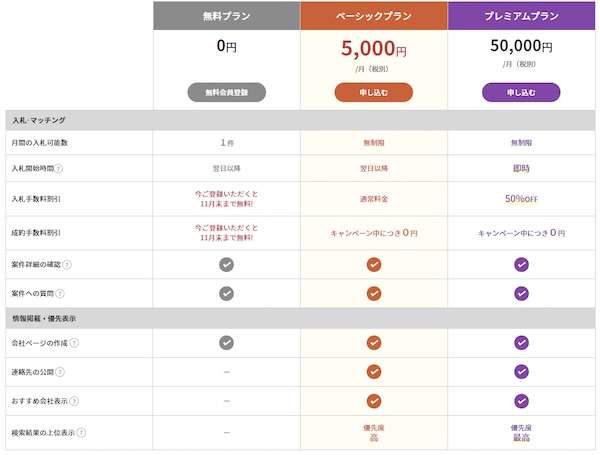The height and width of the screenshot is (455, 600).
Task: Click purple checkmark in 案件詳細の確認 row
Action: (521, 265)
